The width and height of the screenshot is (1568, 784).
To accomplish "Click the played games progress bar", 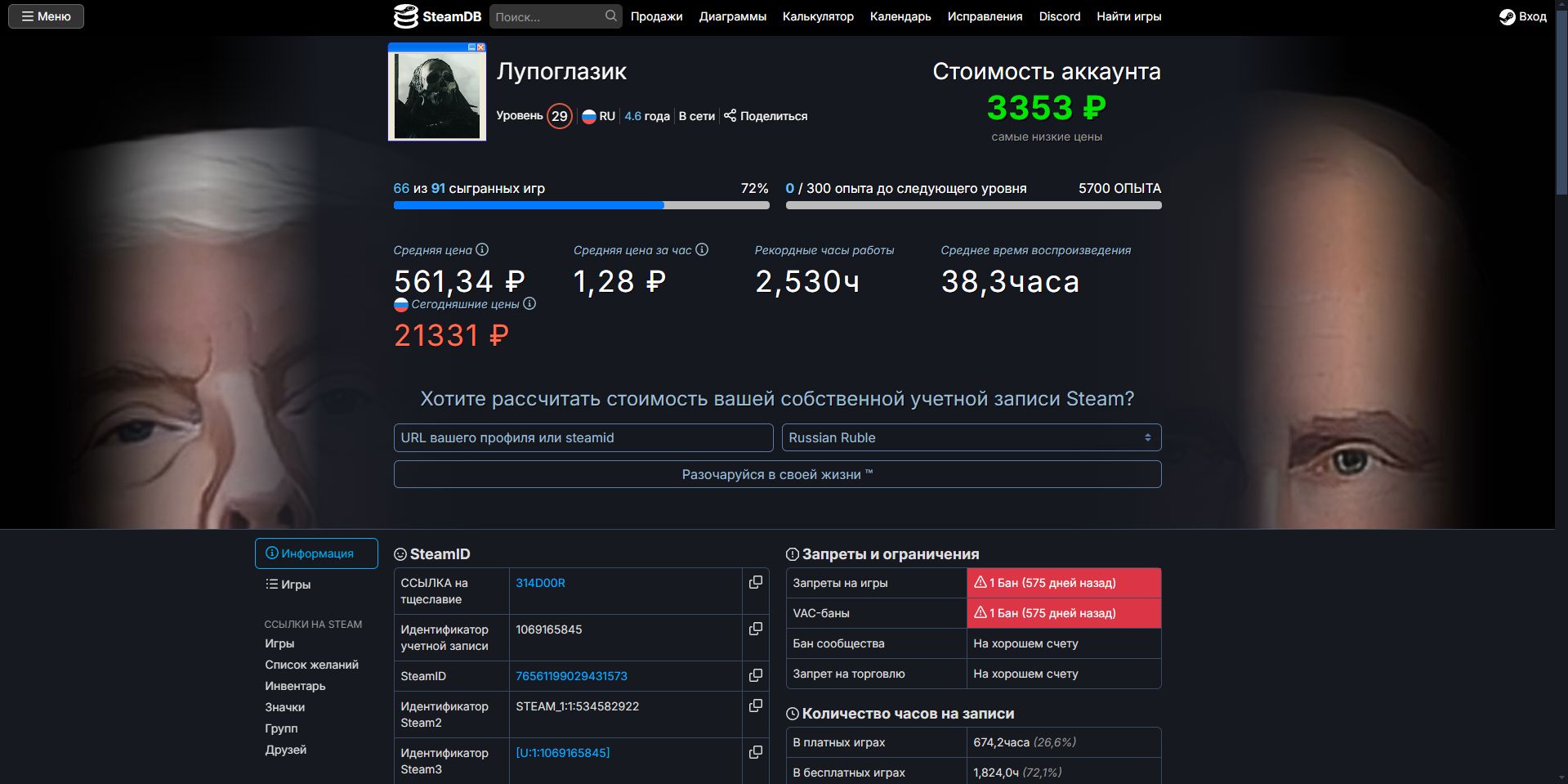I will [581, 205].
